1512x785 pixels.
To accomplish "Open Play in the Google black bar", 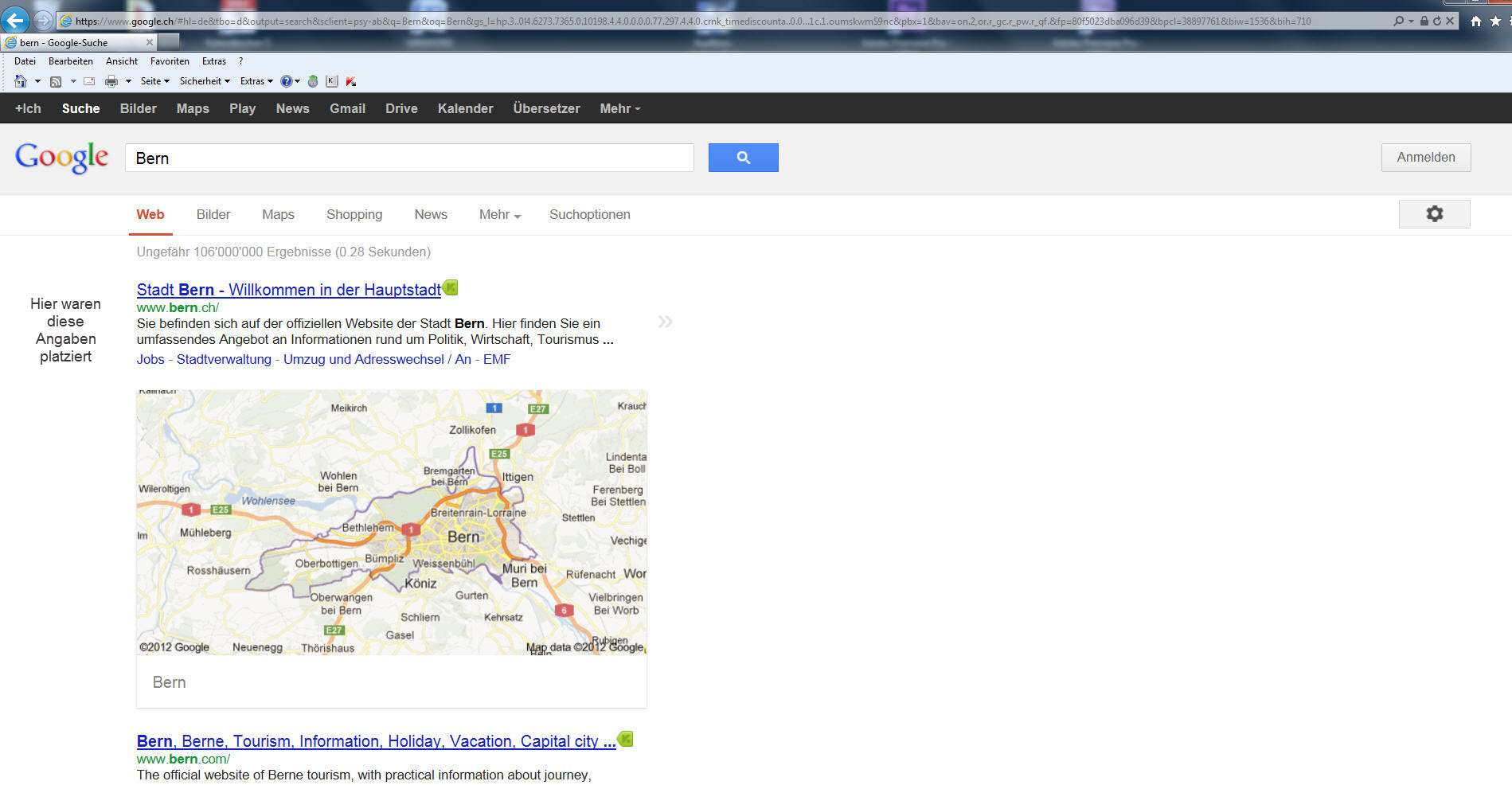I will click(242, 108).
